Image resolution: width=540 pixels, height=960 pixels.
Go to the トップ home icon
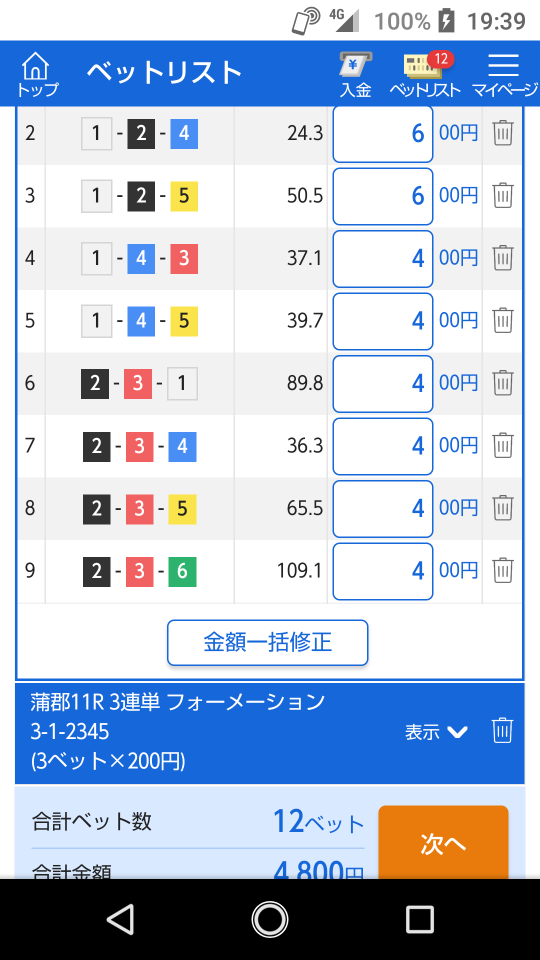tap(37, 74)
